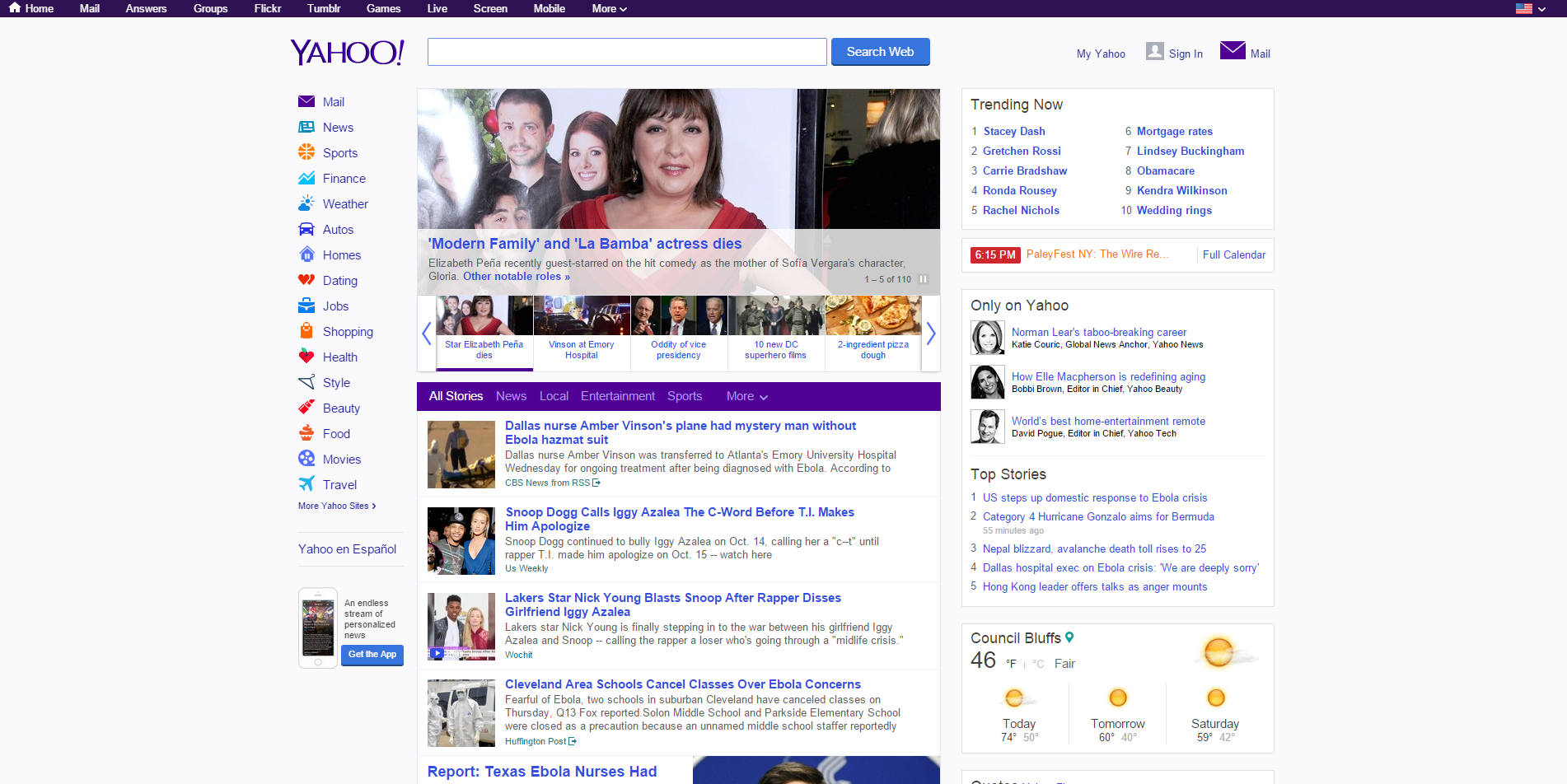Click the Sign In profile icon
Viewport: 1567px width, 784px height.
1155,52
